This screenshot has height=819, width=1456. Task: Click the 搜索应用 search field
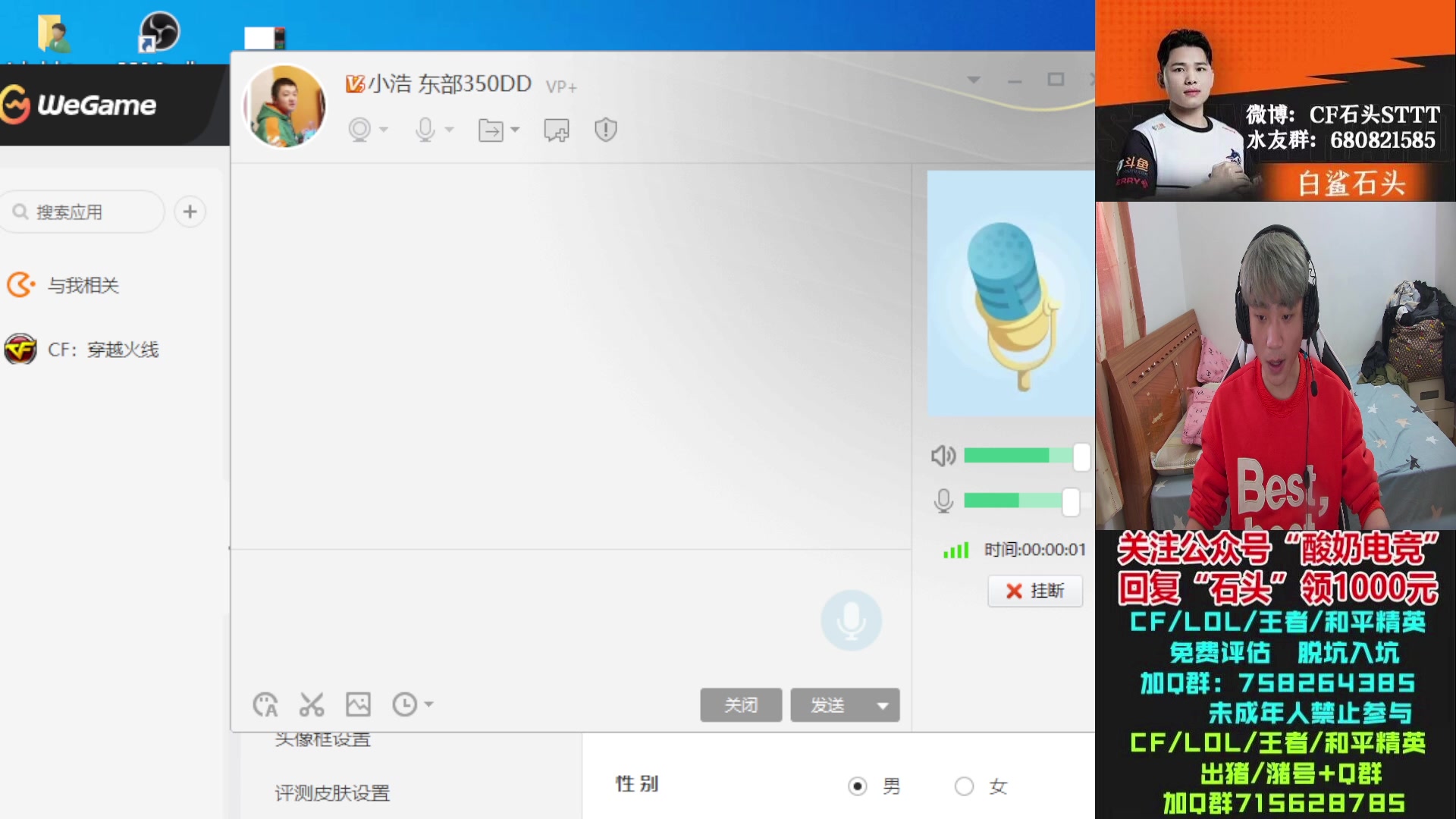pyautogui.click(x=82, y=212)
